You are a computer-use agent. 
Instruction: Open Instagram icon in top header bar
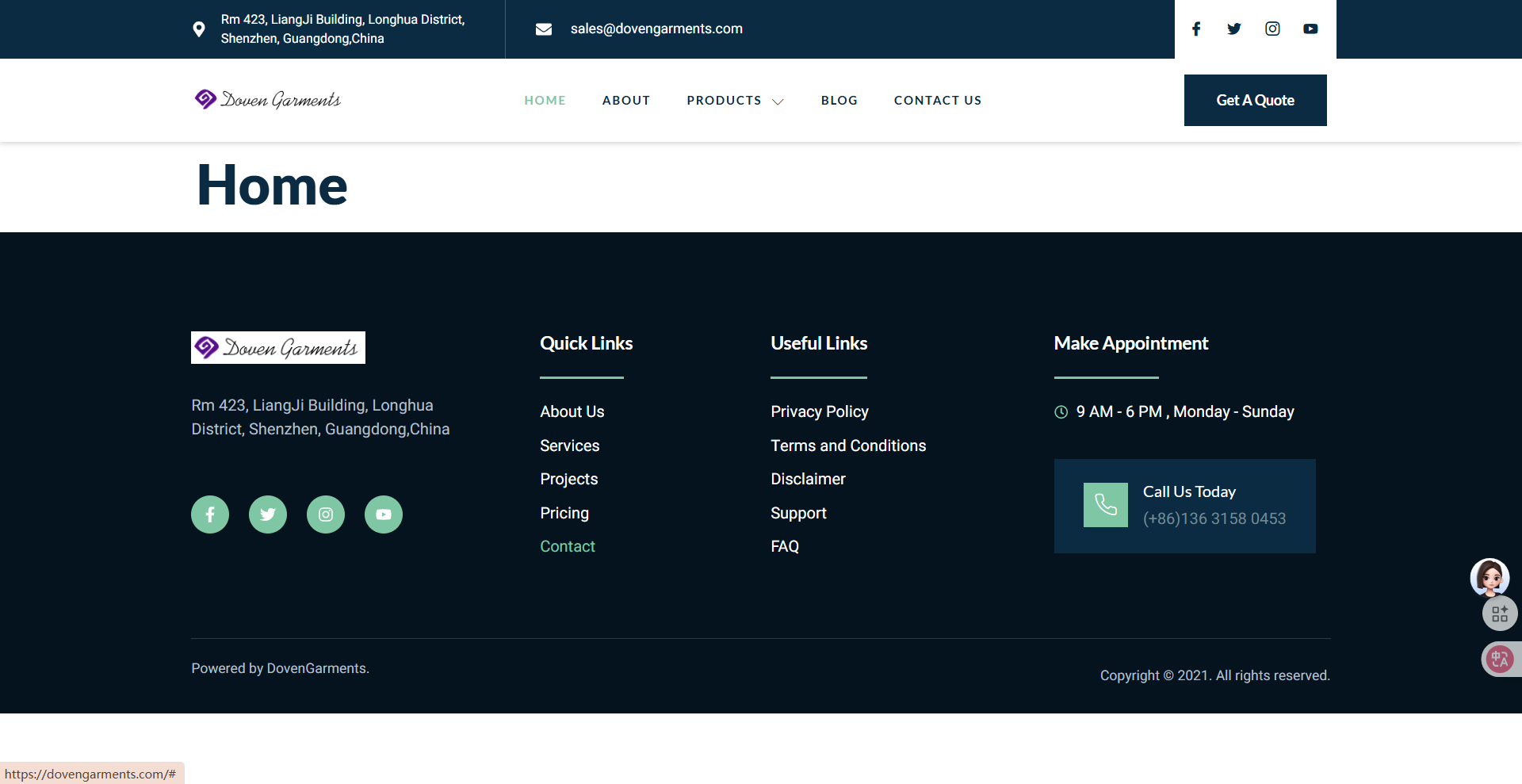pyautogui.click(x=1272, y=29)
